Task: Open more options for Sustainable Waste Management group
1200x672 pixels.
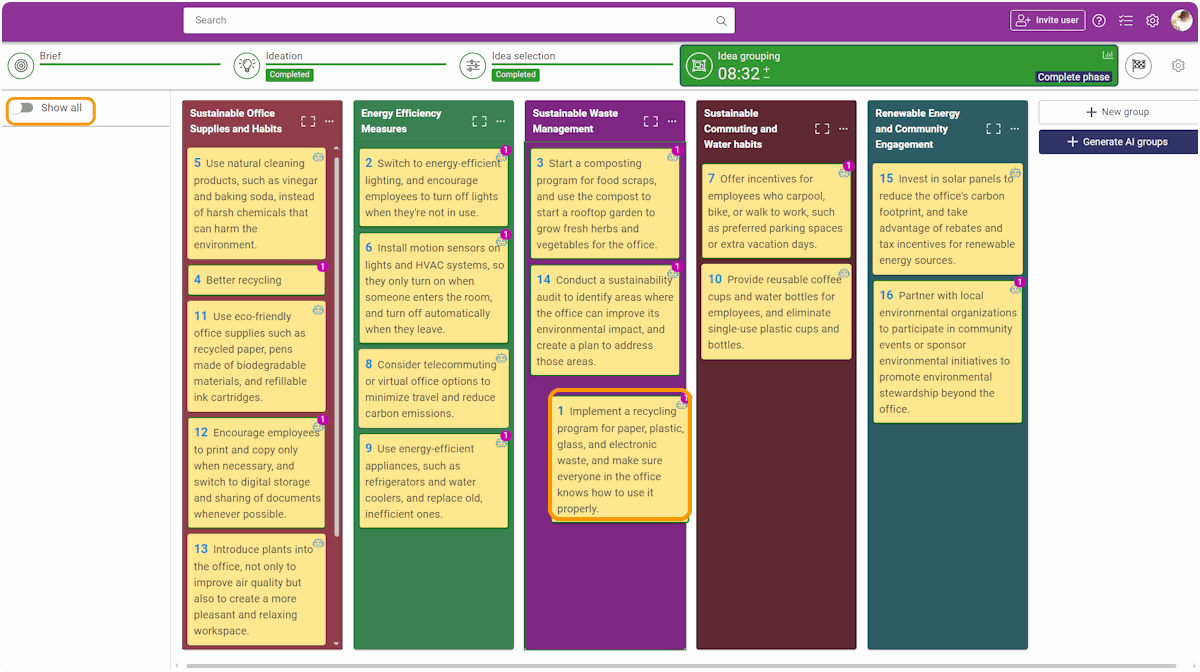Action: (x=672, y=121)
